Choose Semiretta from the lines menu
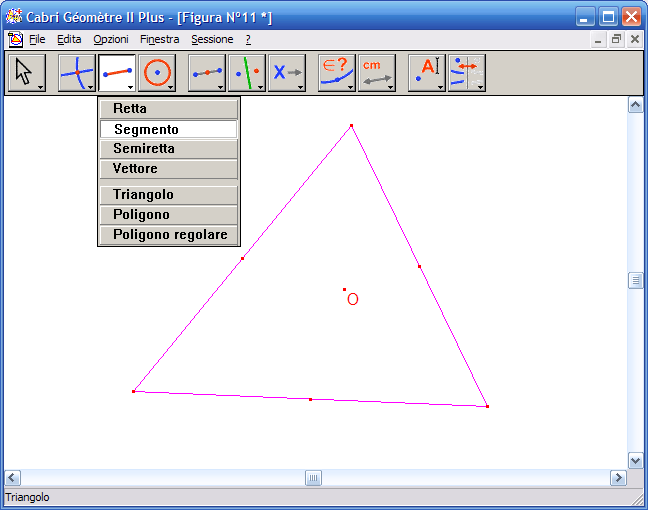The height and width of the screenshot is (510, 648). (169, 148)
